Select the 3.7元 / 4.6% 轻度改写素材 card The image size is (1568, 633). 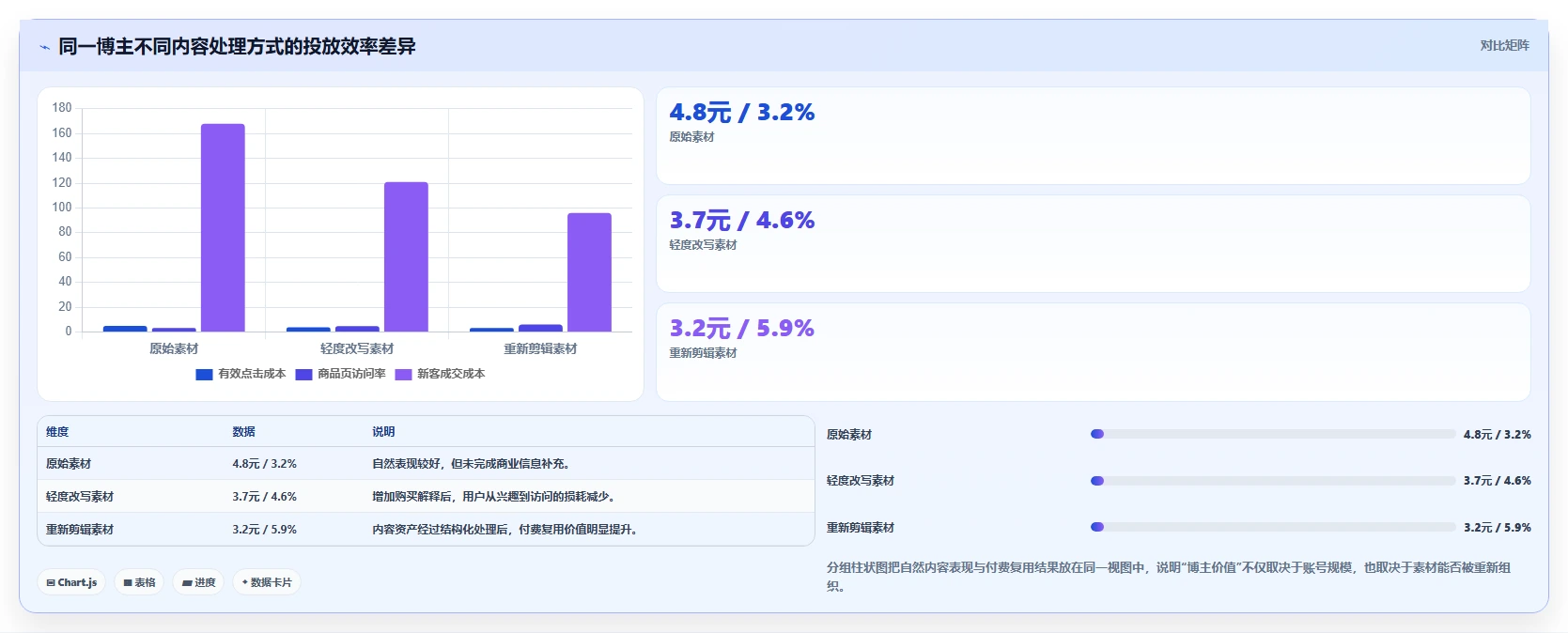(1094, 244)
